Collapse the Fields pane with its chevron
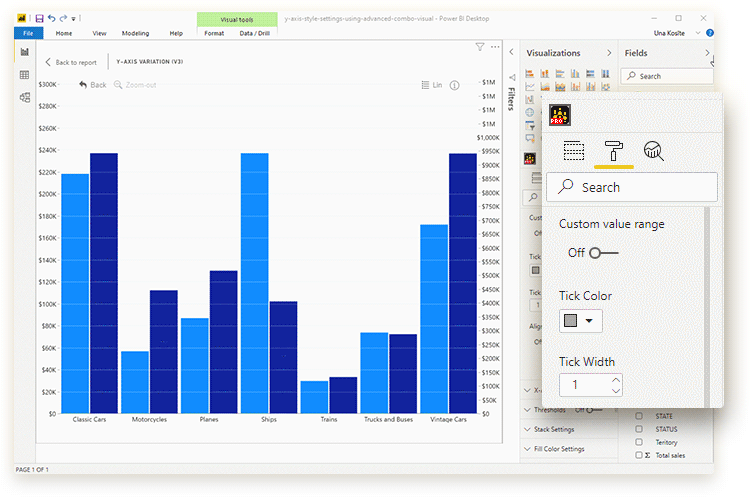This screenshot has height=500, width=750. (x=707, y=53)
